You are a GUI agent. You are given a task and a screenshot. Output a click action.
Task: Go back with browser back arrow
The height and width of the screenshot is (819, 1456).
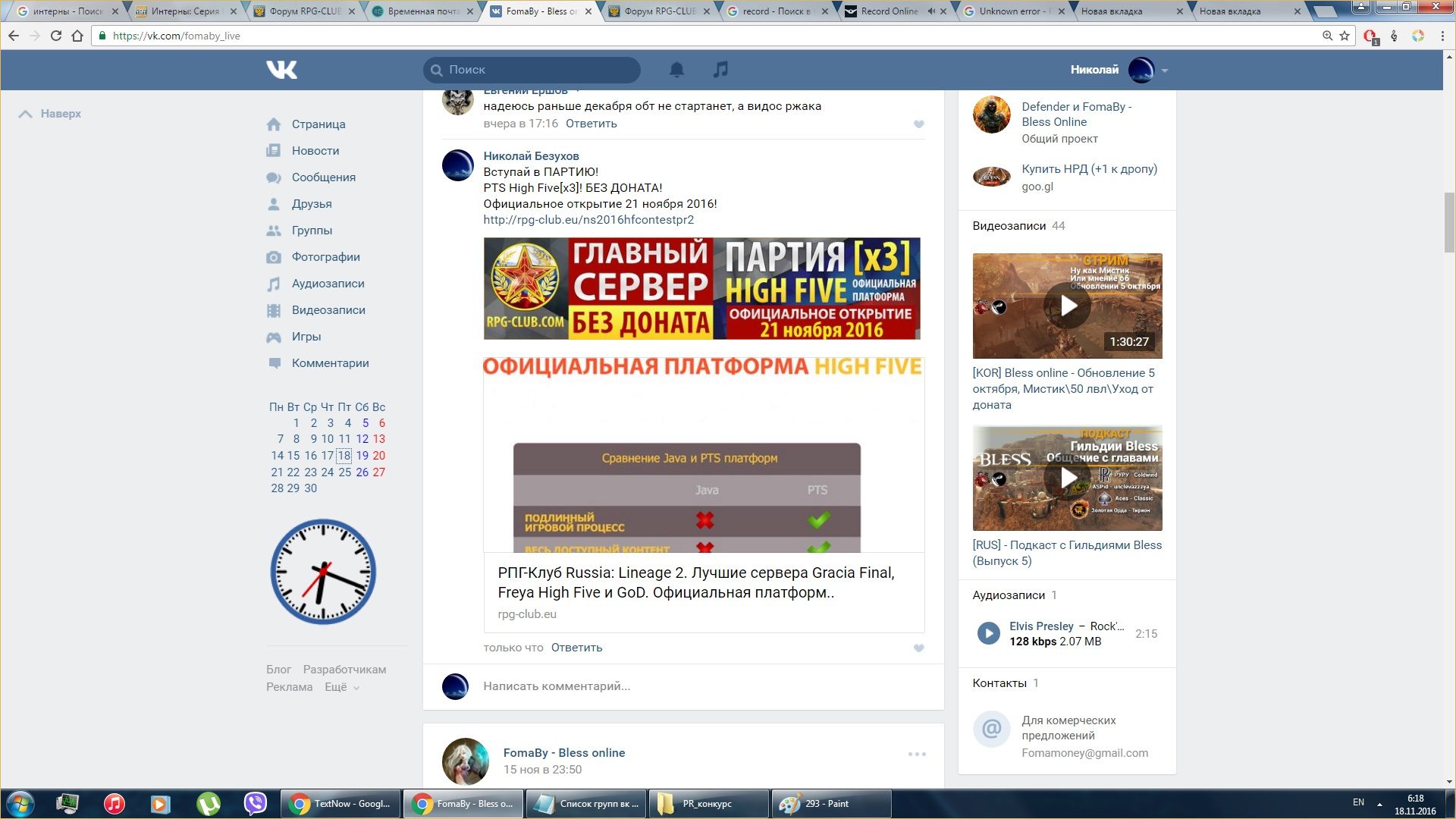coord(14,36)
